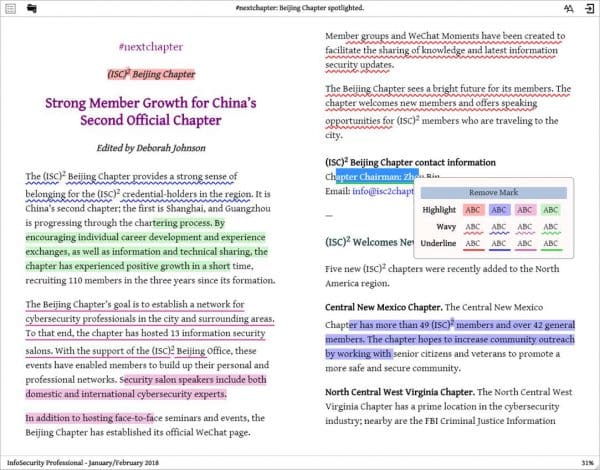Apply the blue wavy underline style
600x470 pixels.
[499, 227]
